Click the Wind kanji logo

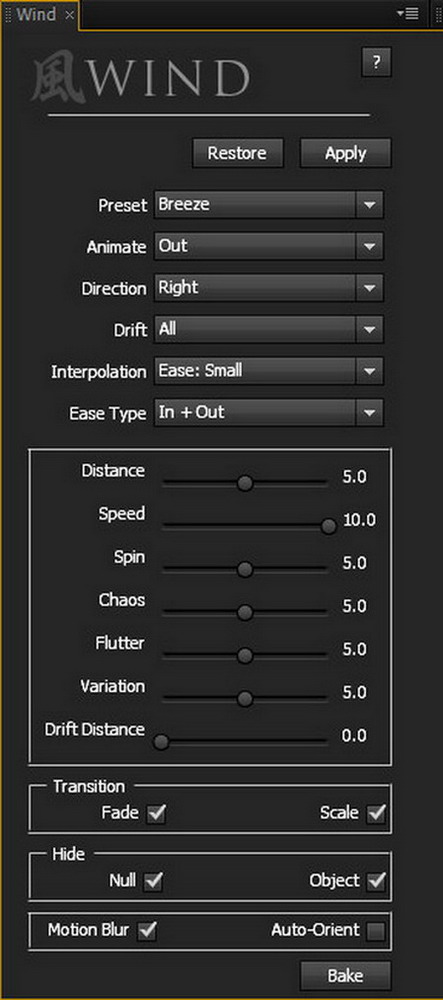(x=58, y=81)
